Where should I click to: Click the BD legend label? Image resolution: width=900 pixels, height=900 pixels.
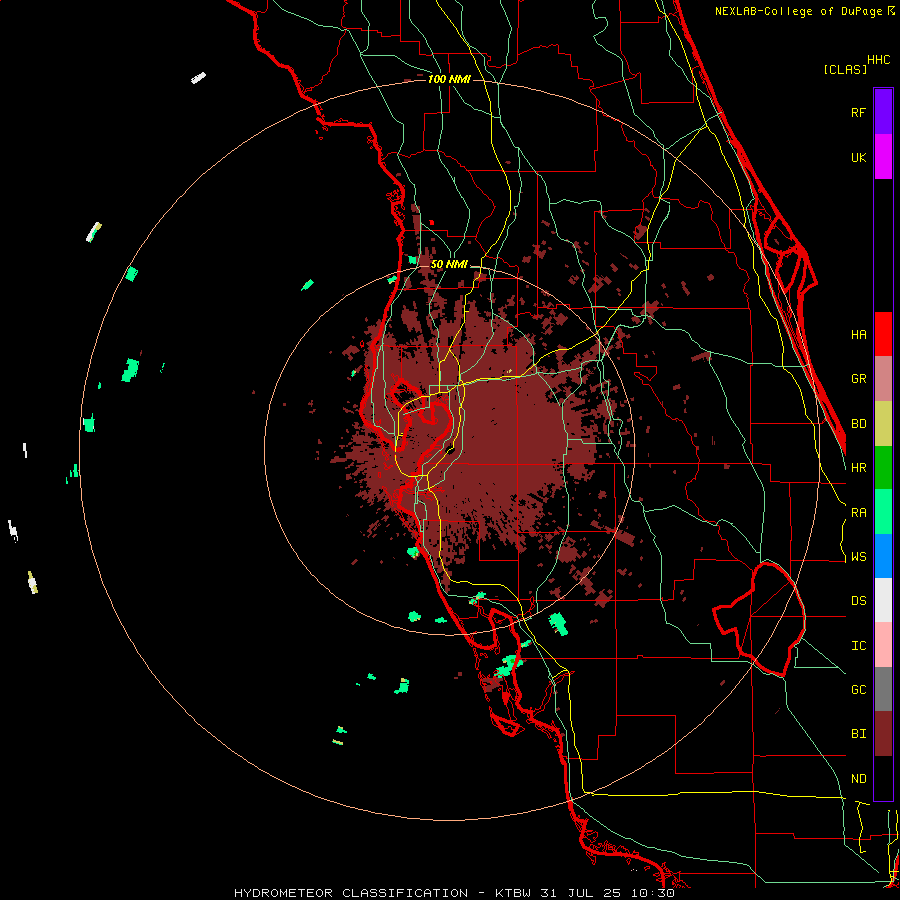click(x=858, y=424)
